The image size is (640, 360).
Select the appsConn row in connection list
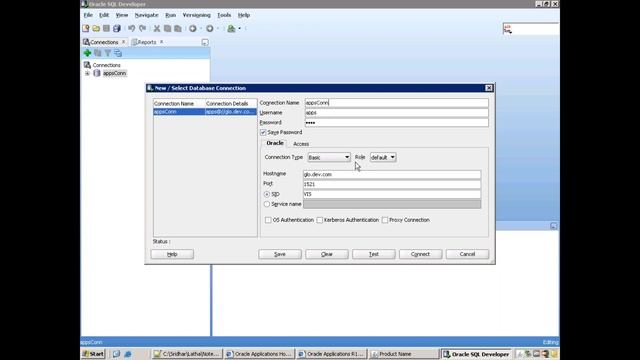[205, 111]
